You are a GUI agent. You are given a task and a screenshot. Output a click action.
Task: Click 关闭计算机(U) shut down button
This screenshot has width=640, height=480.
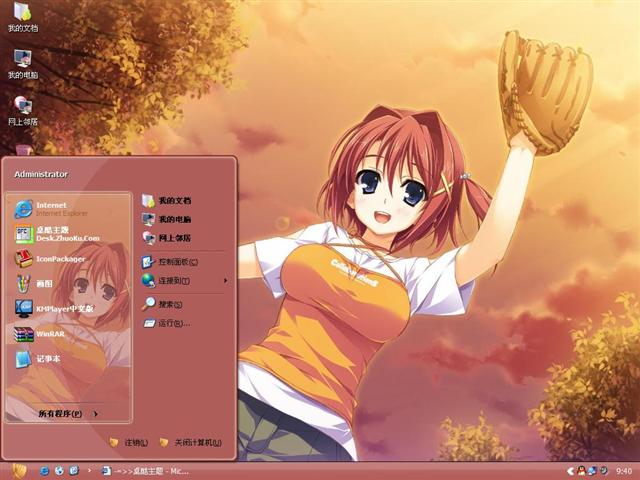(191, 442)
